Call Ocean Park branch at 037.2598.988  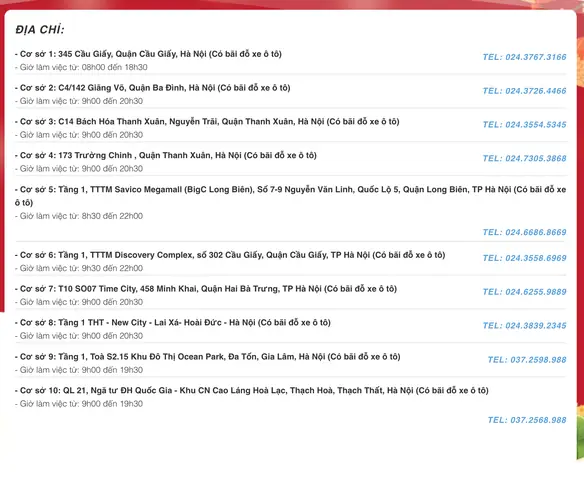click(527, 360)
